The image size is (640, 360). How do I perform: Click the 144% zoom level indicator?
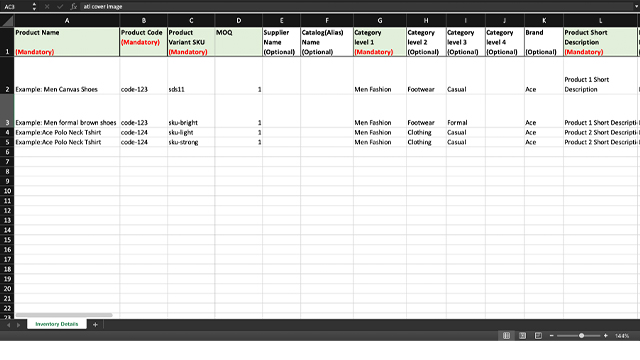click(x=622, y=336)
